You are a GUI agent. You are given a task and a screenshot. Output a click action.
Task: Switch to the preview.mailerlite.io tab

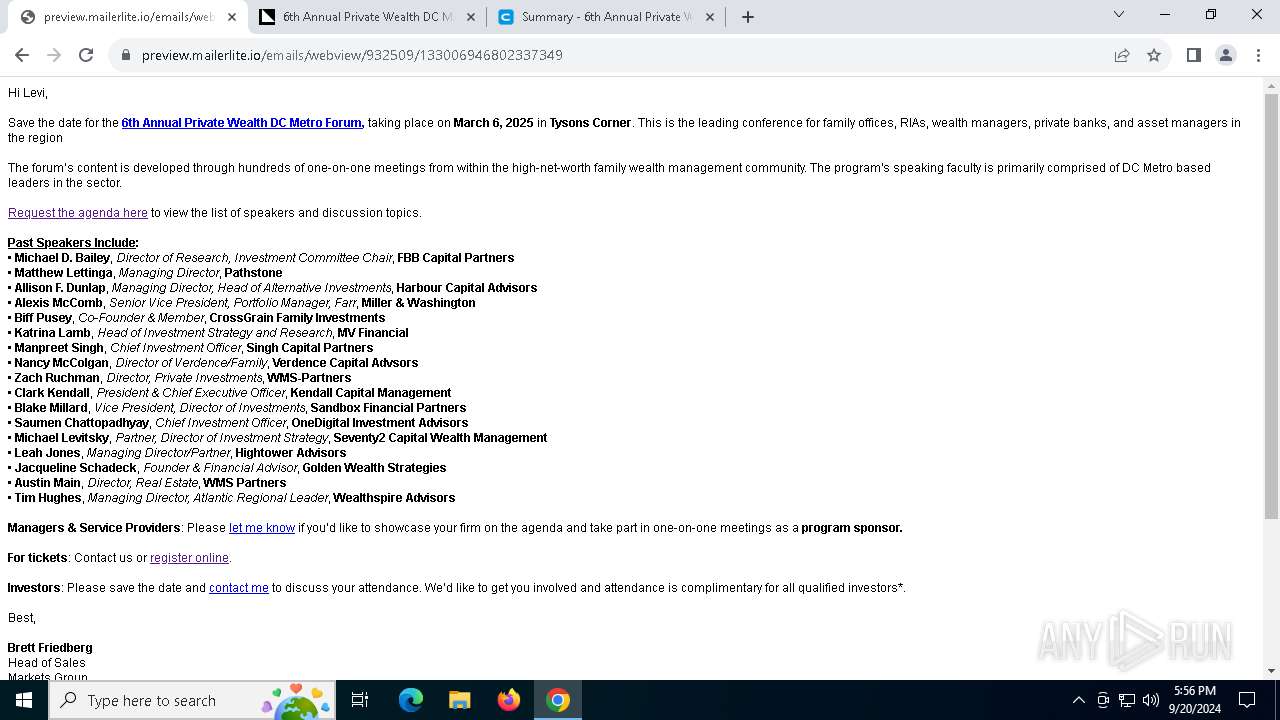click(127, 16)
